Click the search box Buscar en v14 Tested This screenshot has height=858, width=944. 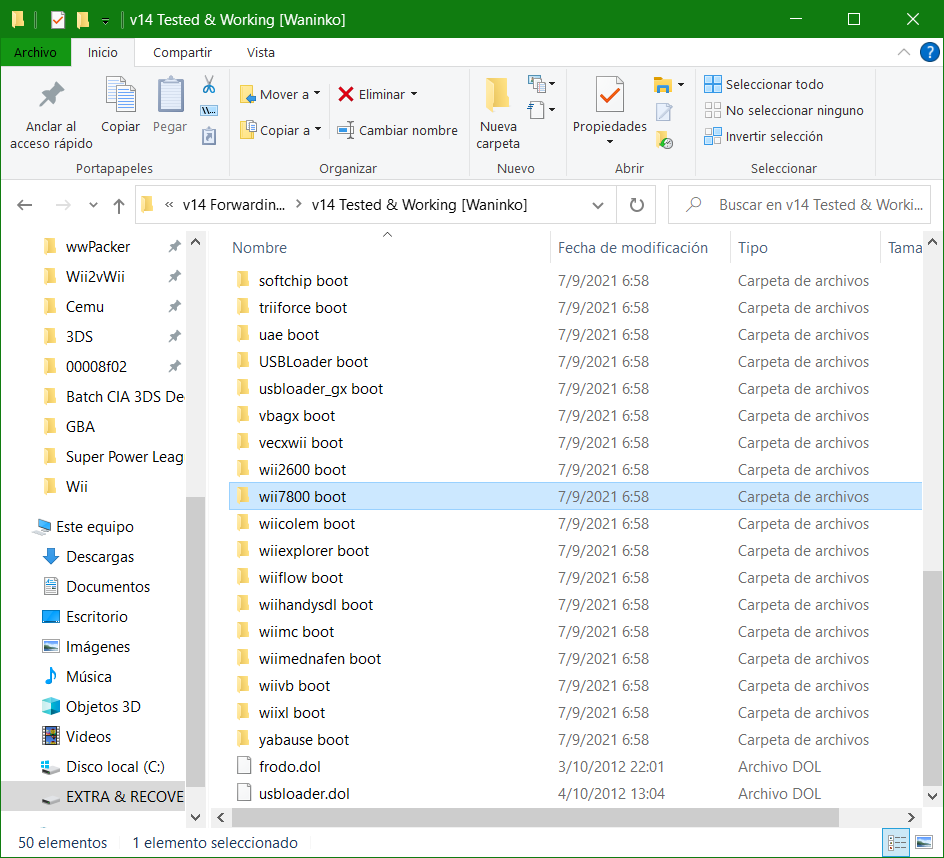tap(800, 205)
